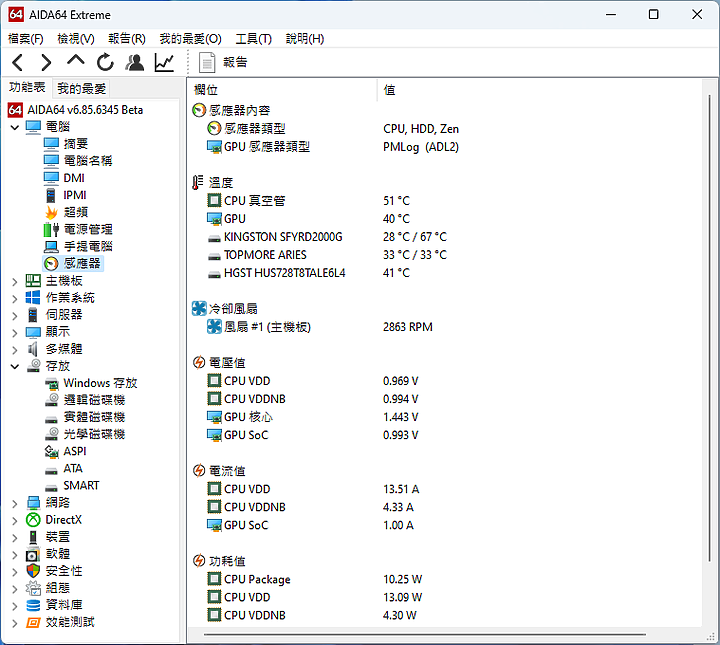Viewport: 720px width, 645px height.
Task: Collapse the 電腦 computer tree node
Action: pos(15,127)
